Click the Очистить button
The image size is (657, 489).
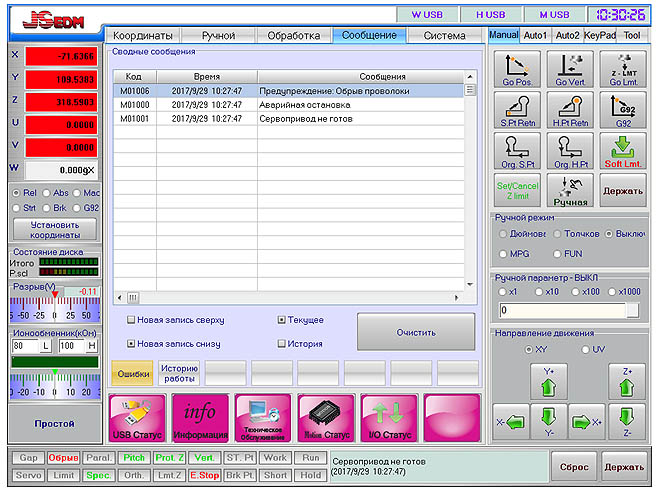(x=416, y=332)
